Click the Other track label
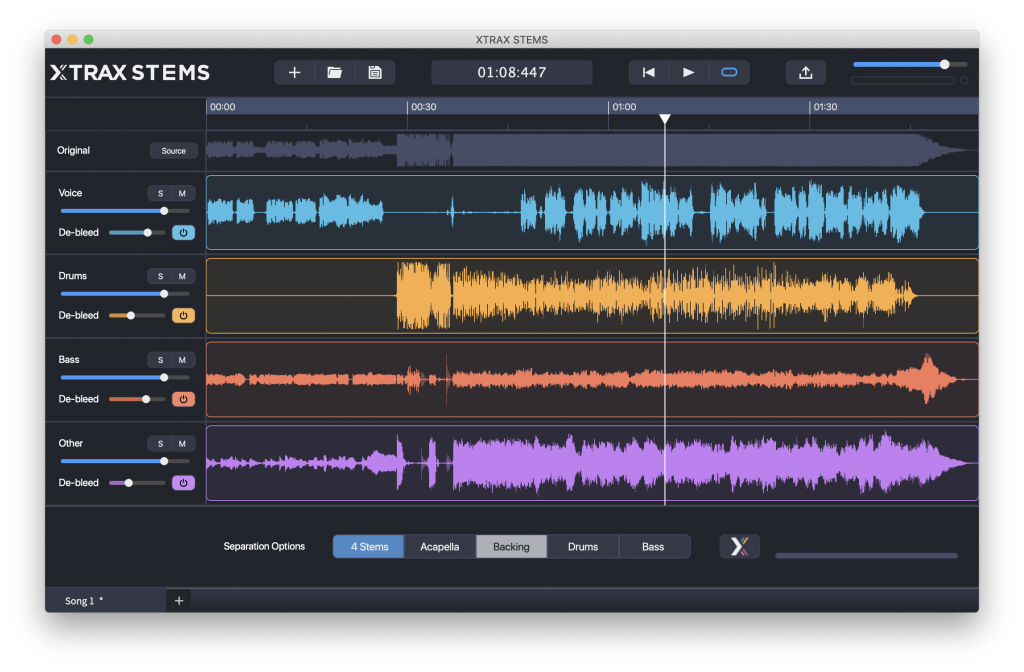 point(71,443)
